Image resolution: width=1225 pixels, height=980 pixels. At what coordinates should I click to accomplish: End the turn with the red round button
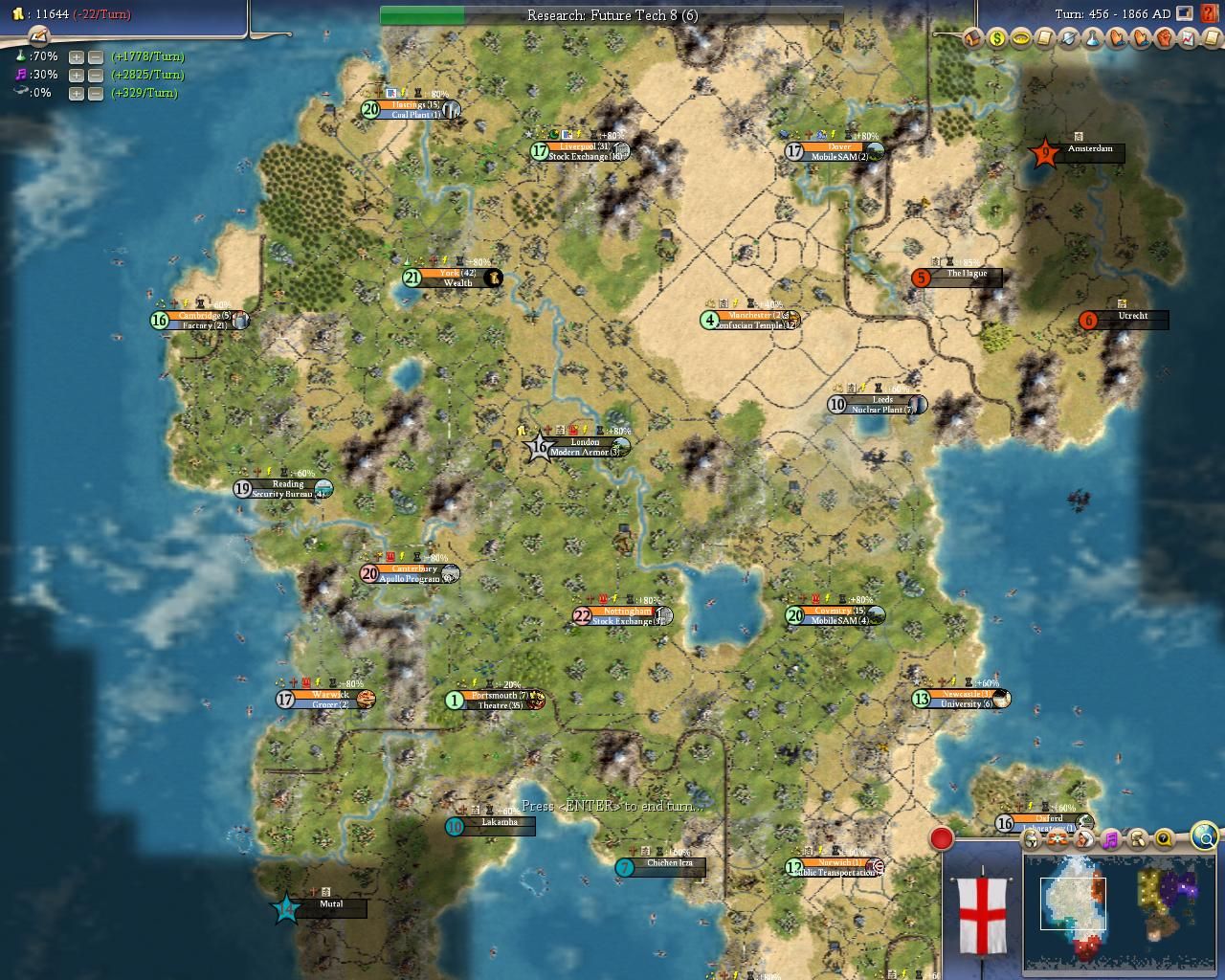coord(942,838)
